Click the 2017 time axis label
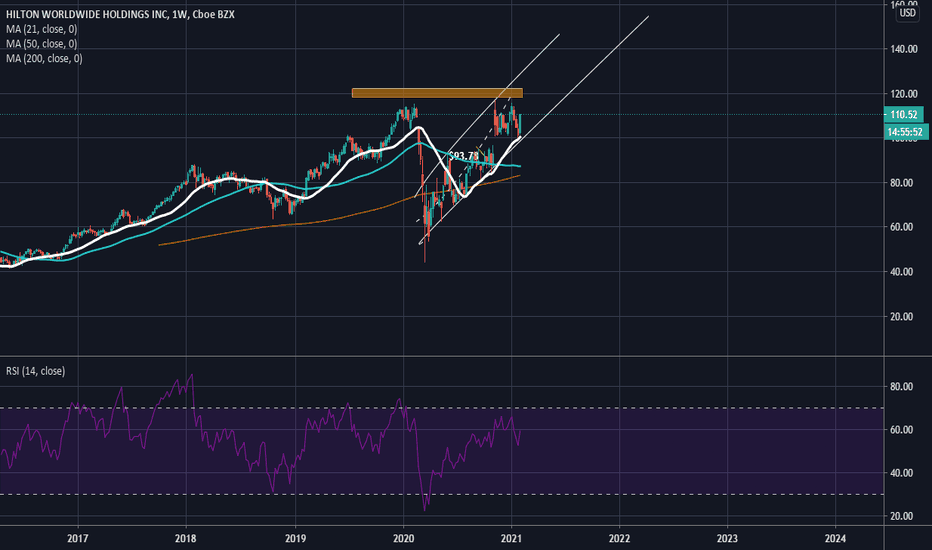The image size is (932, 550). 78,539
